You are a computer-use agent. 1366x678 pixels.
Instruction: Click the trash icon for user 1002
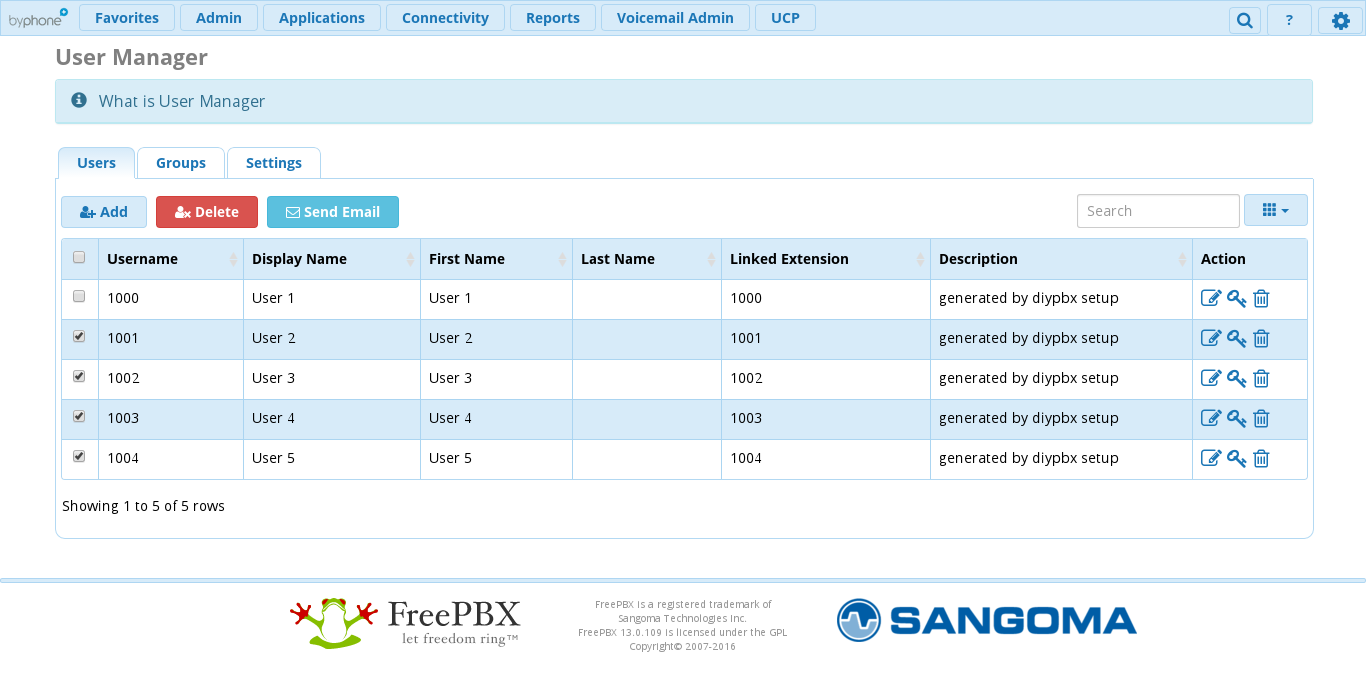pyautogui.click(x=1261, y=378)
